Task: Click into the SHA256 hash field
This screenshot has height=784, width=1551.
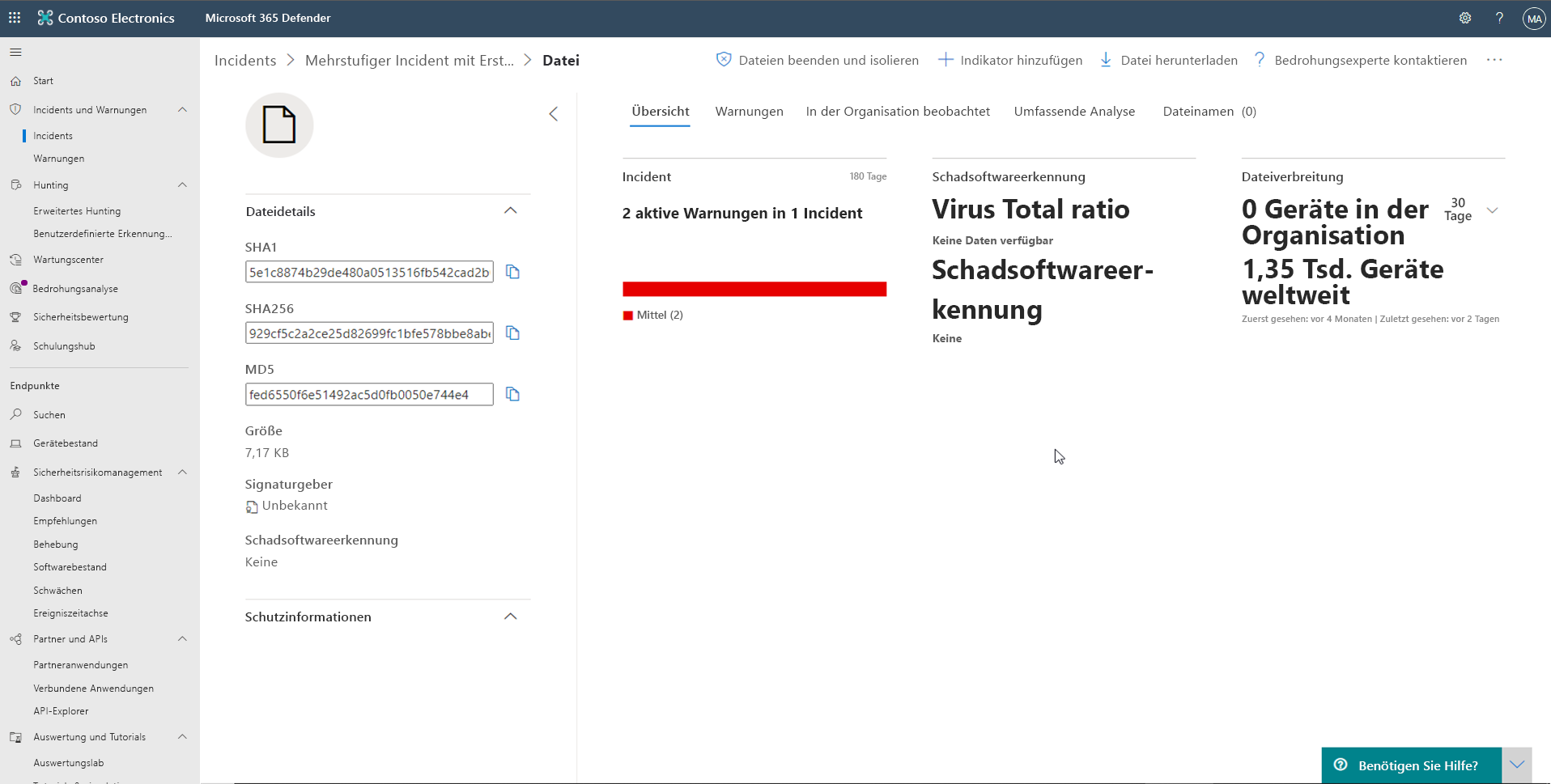Action: coord(369,333)
